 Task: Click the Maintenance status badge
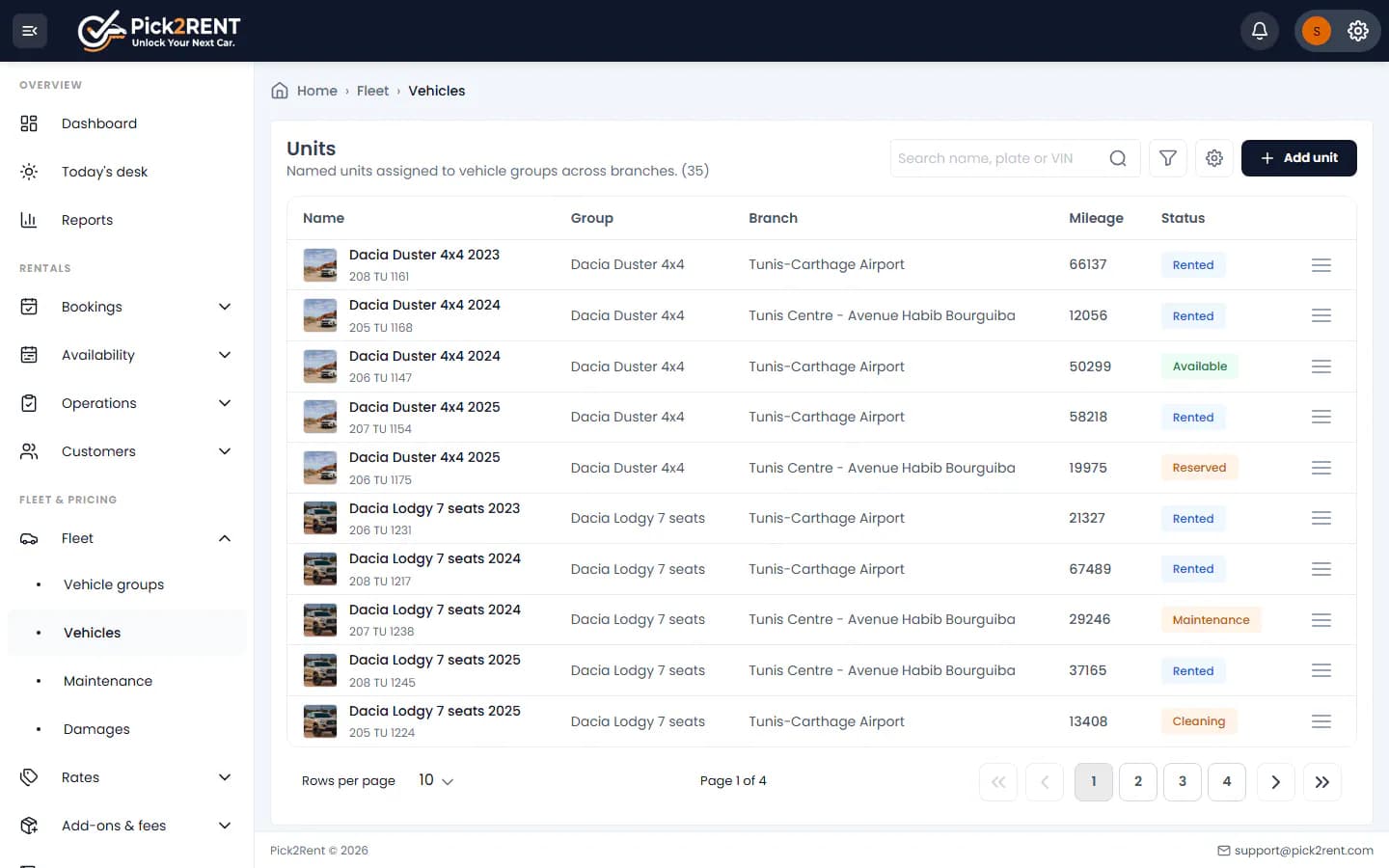(x=1211, y=620)
